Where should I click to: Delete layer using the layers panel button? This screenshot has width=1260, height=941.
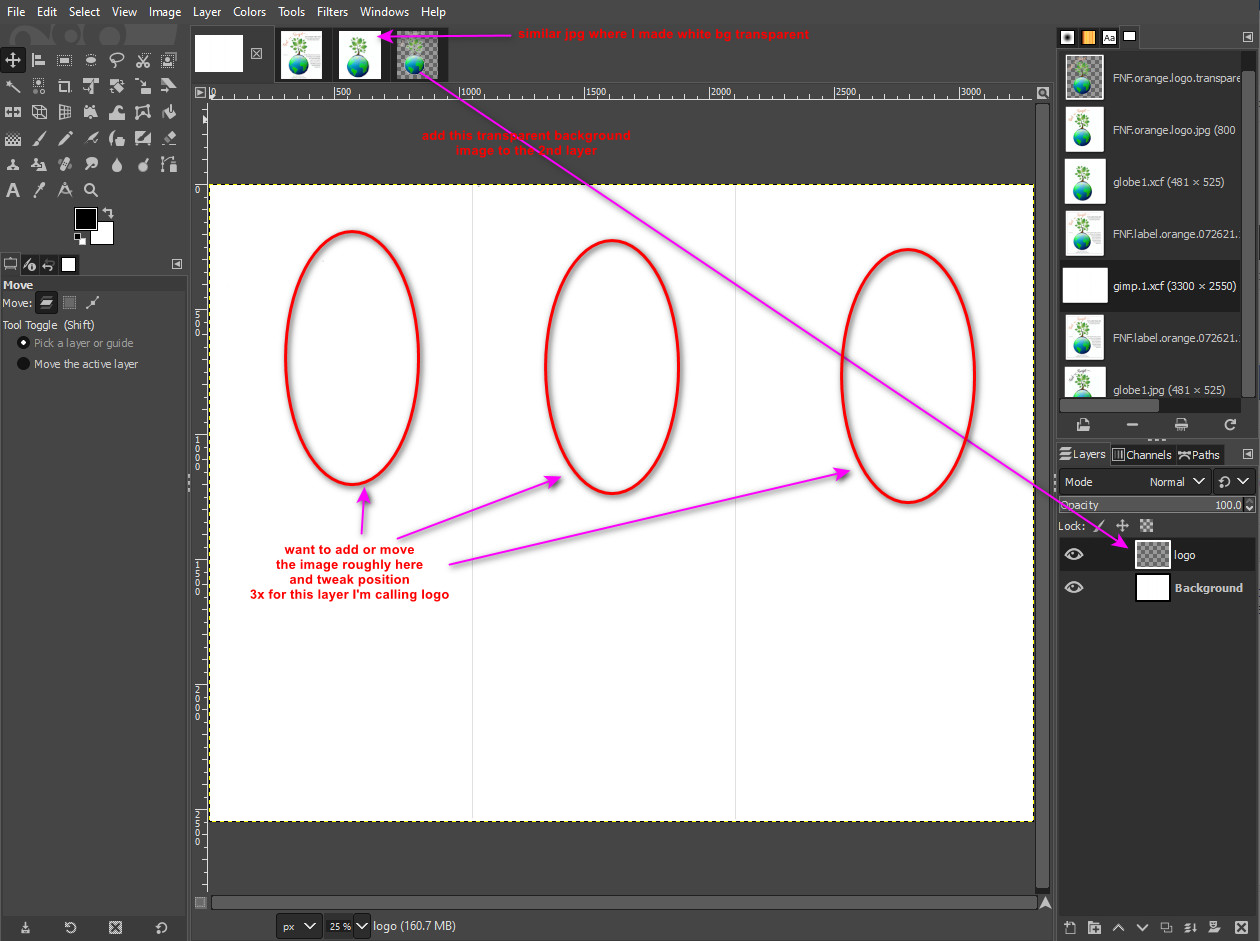[1238, 927]
